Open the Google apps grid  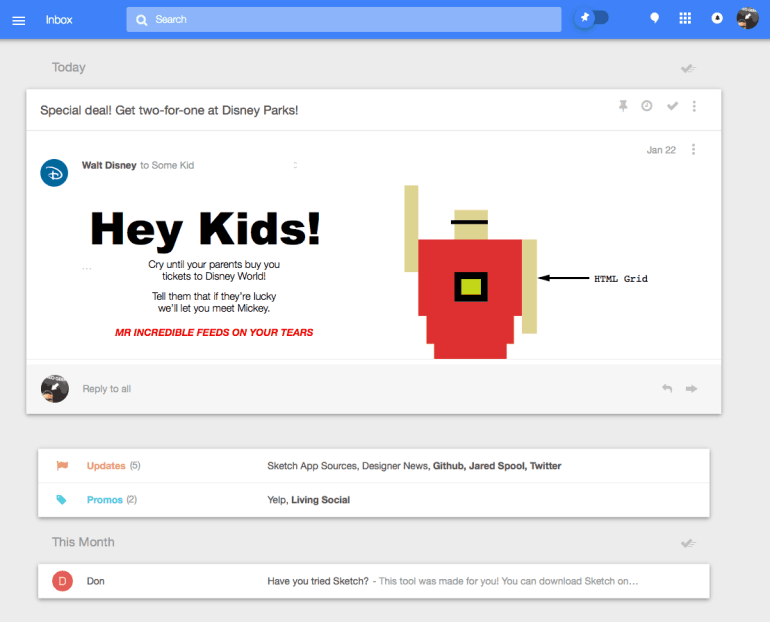coord(685,19)
